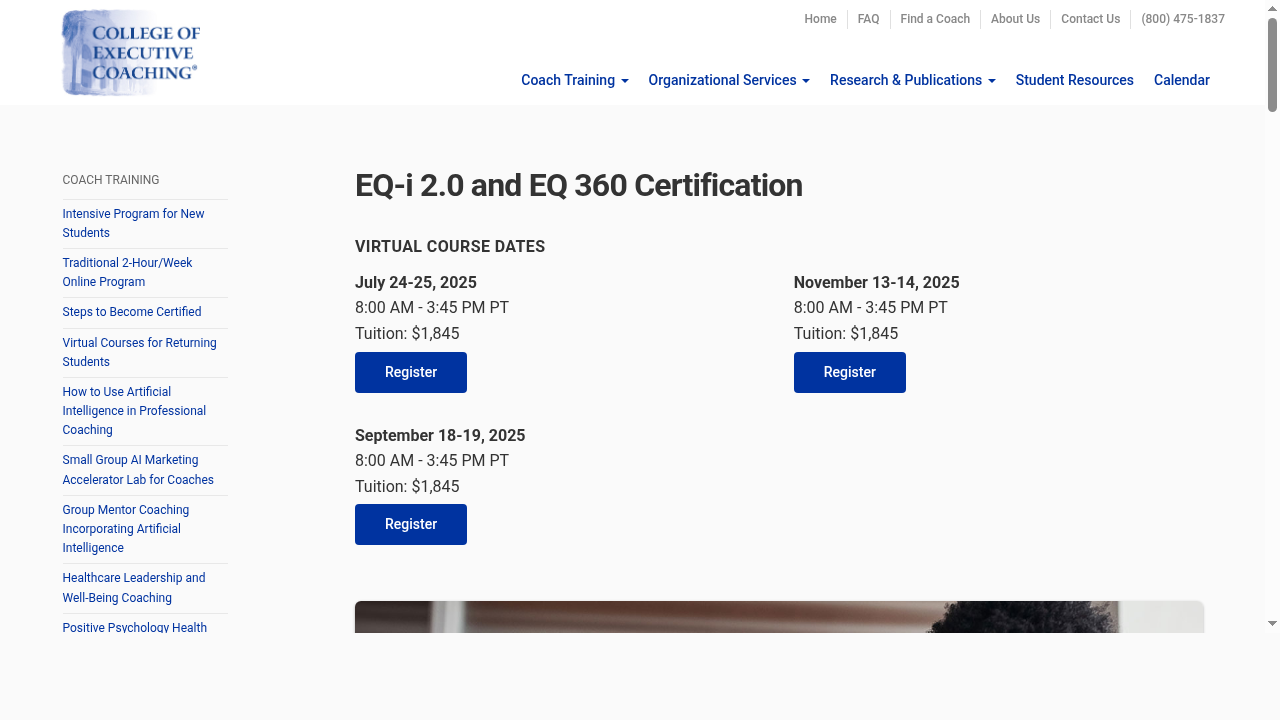Click the Home link in top bar
The height and width of the screenshot is (720, 1280).
coord(820,19)
